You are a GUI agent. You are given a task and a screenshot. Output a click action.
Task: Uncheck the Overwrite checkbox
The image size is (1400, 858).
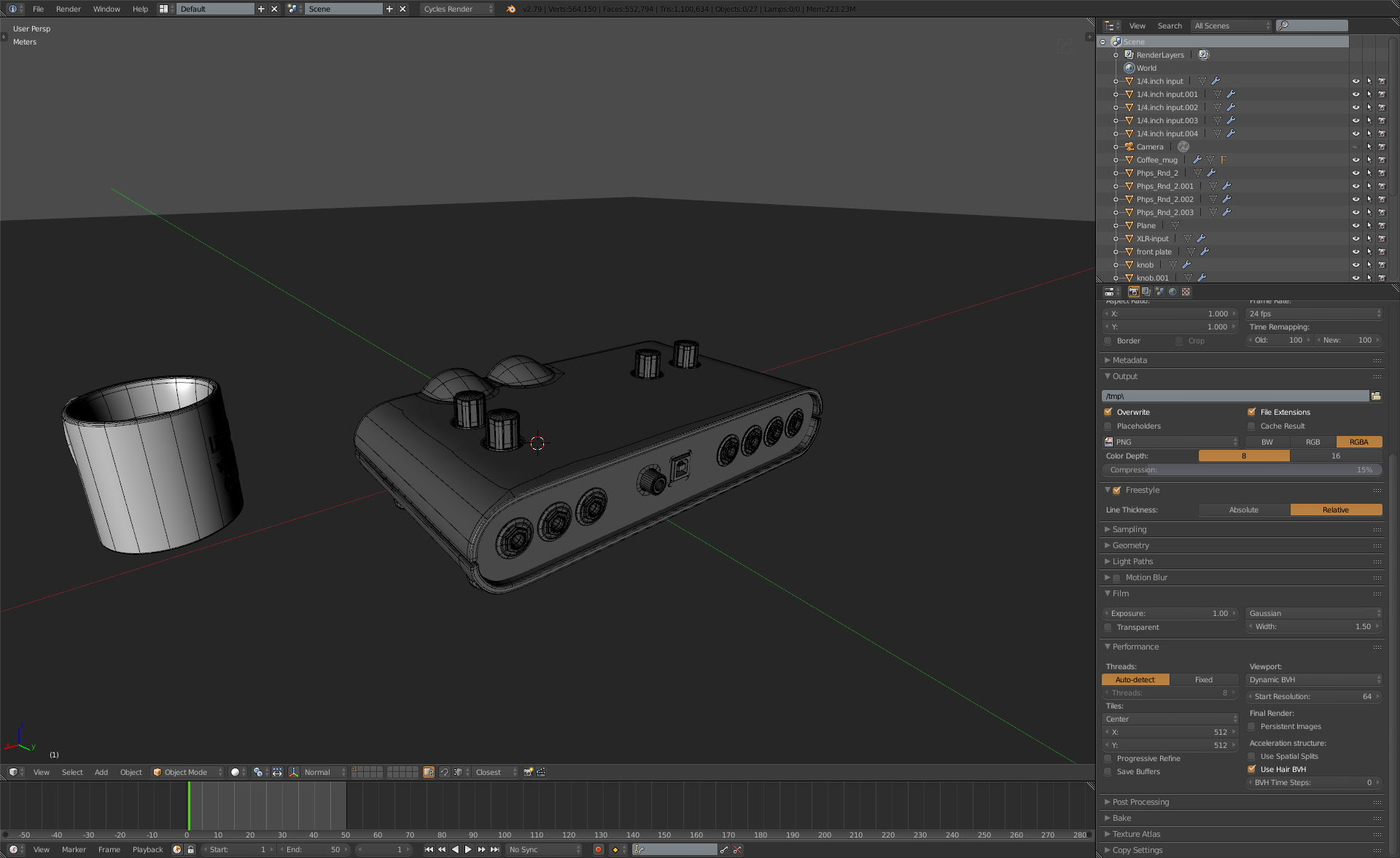pos(1108,412)
